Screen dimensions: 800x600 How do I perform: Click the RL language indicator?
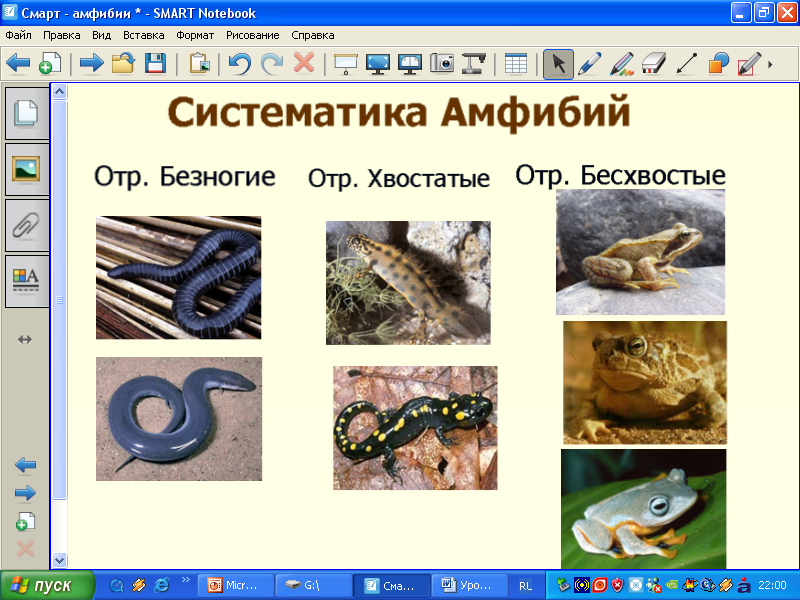tap(526, 586)
